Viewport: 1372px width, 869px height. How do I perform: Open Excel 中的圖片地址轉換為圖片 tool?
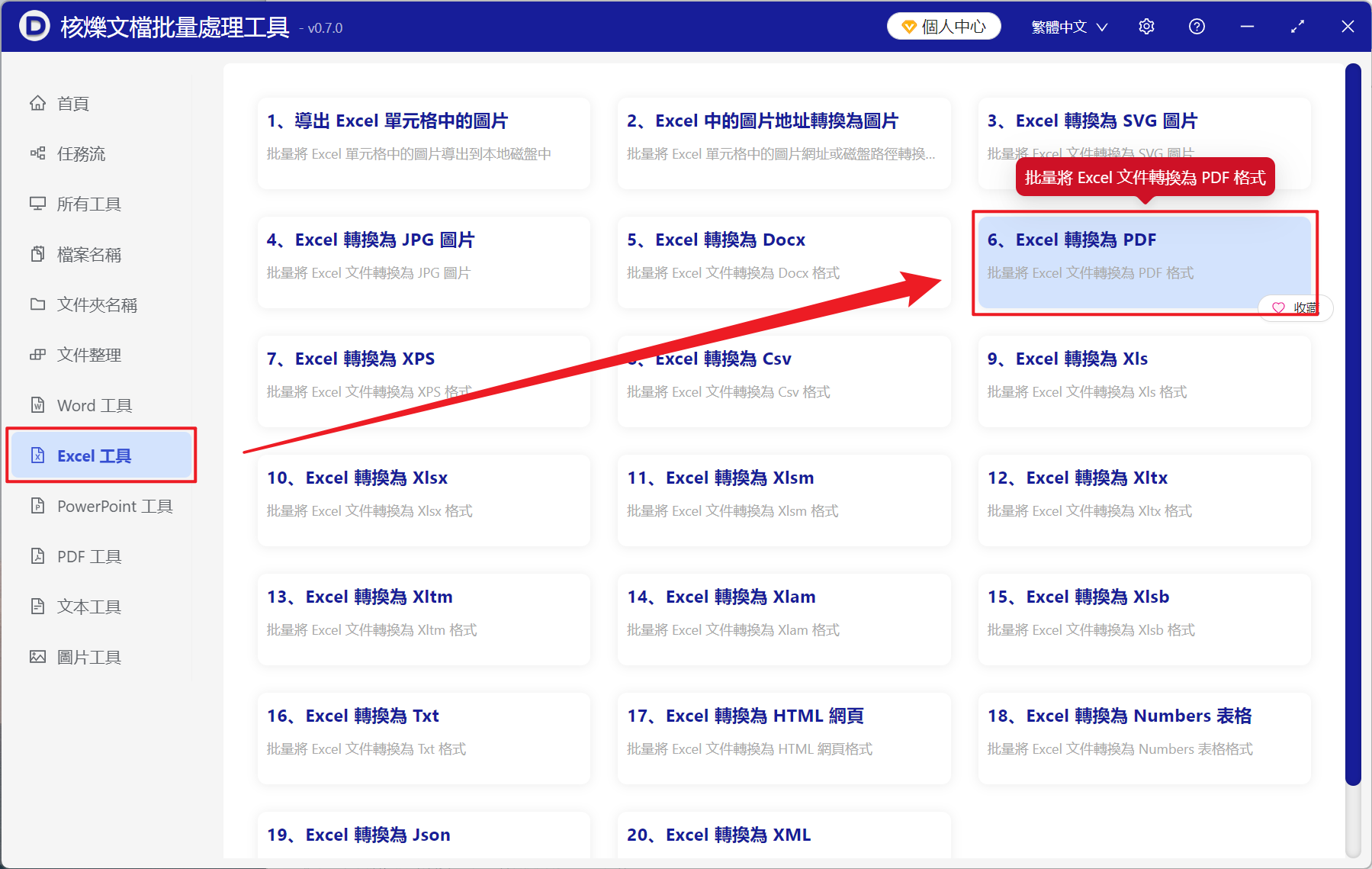(784, 143)
